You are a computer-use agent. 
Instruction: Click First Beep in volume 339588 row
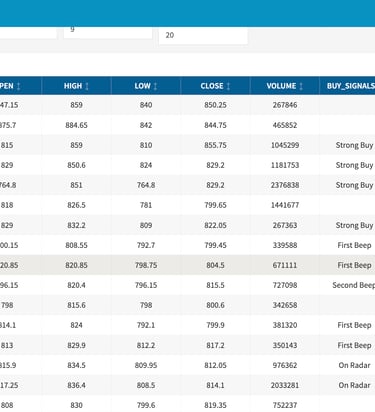tap(354, 245)
